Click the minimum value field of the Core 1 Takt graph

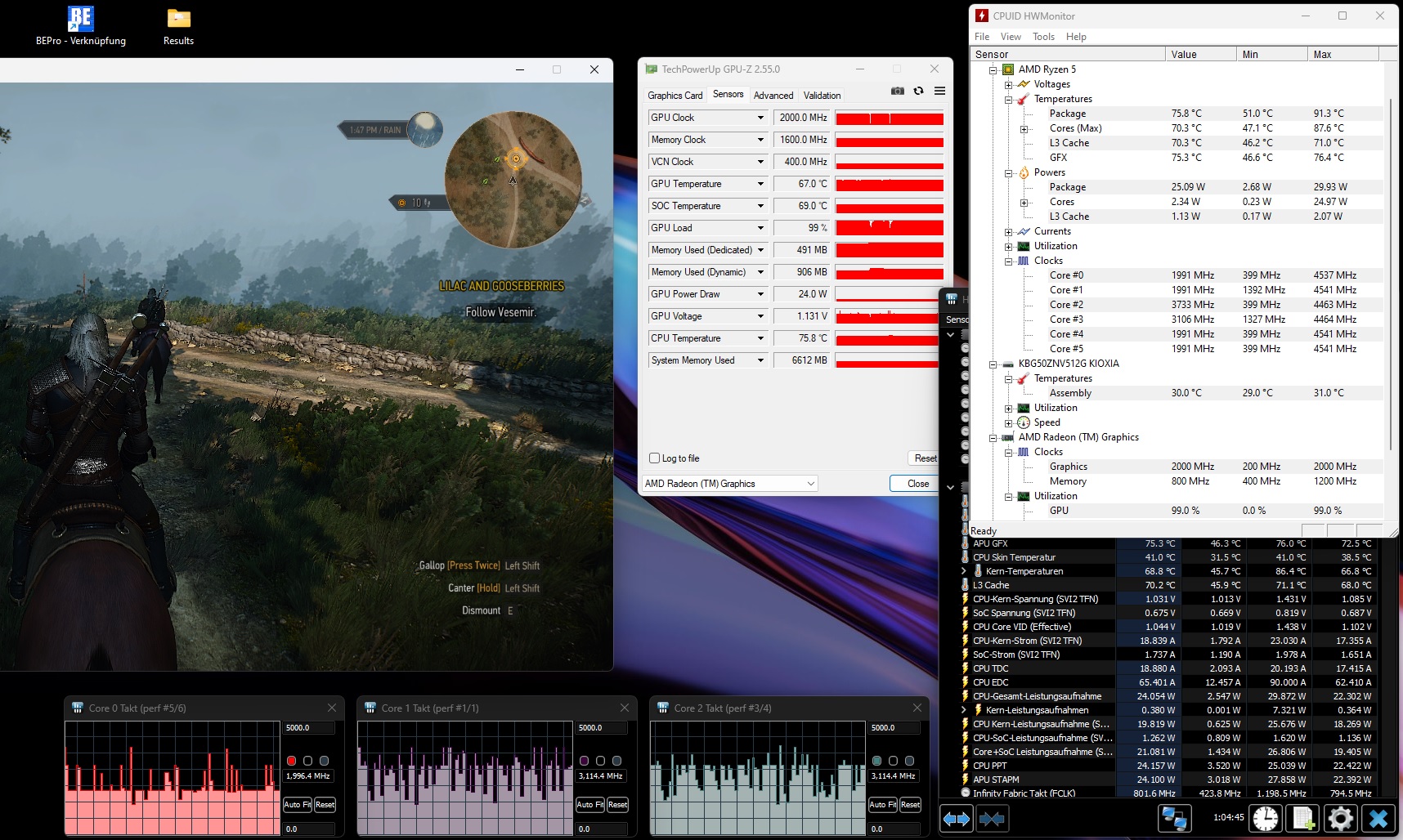602,829
